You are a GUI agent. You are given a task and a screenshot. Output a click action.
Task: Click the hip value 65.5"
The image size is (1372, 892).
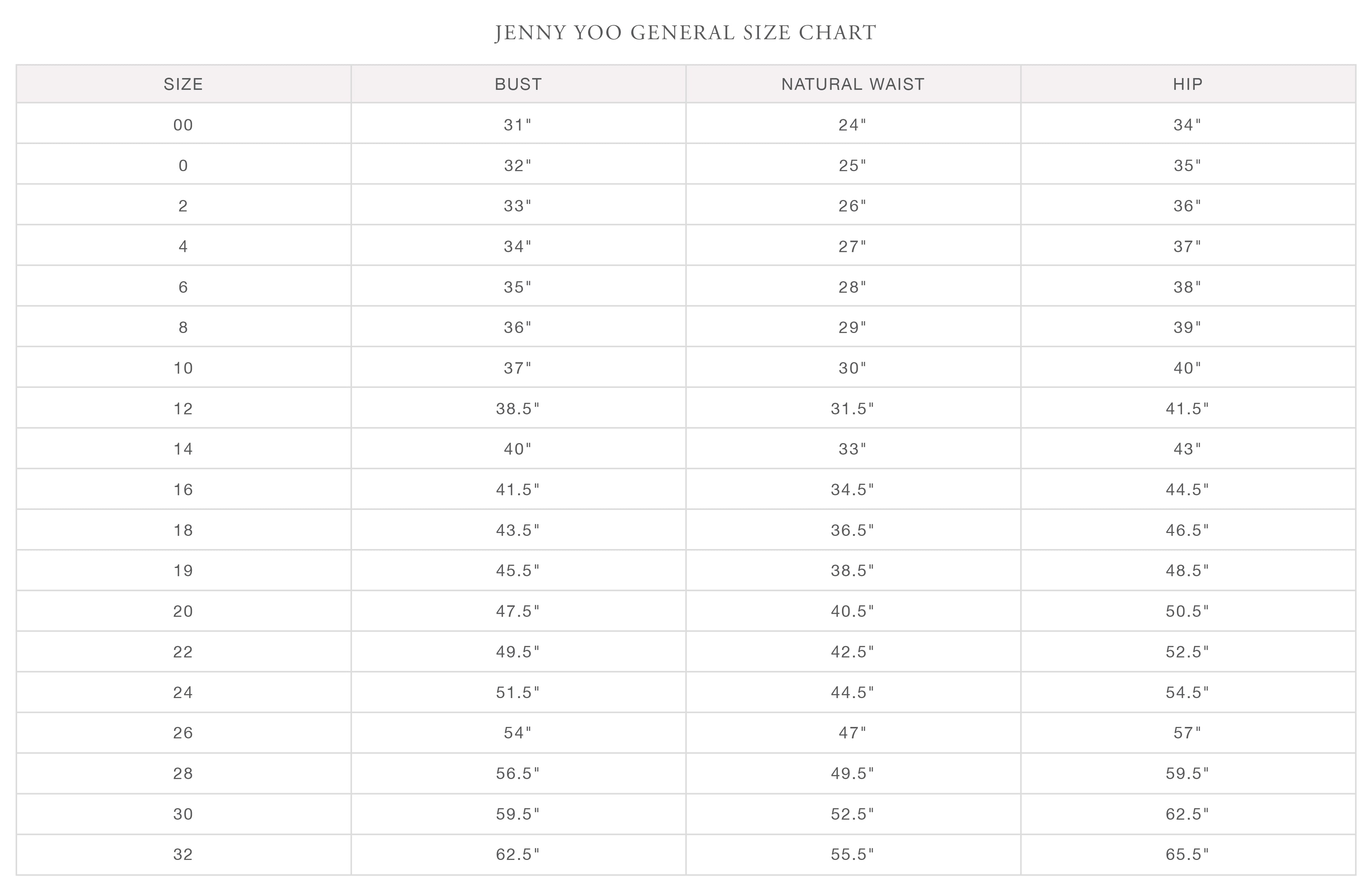click(x=1188, y=854)
